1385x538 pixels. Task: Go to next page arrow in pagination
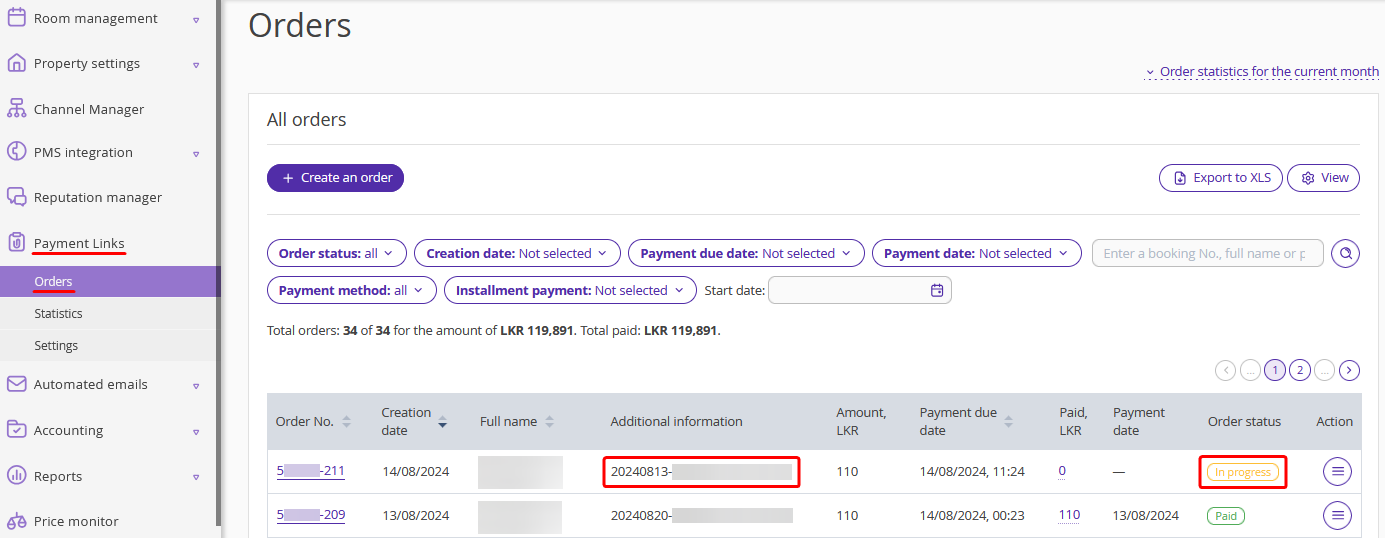(1350, 371)
